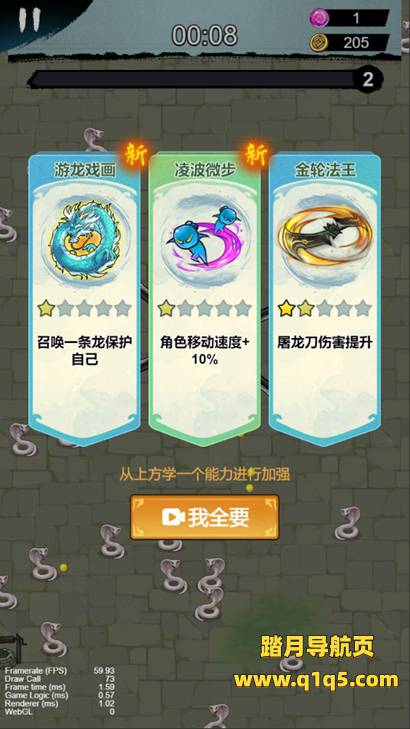This screenshot has width=410, height=729.
Task: Click the 新 badge on 游龙戏画 card
Action: tap(136, 155)
